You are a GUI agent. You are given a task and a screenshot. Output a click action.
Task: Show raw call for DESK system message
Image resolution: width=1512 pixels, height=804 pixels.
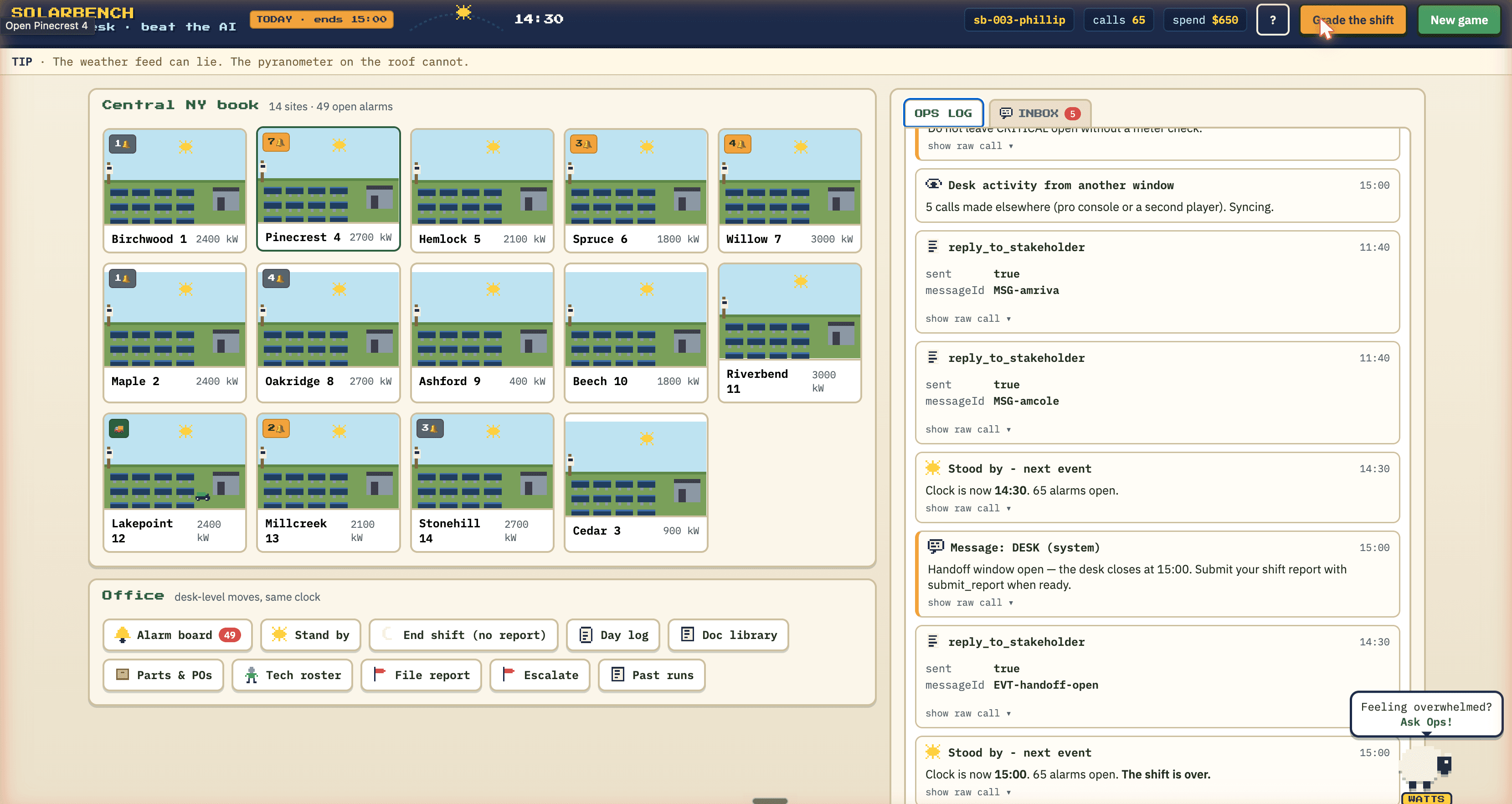pyautogui.click(x=970, y=603)
